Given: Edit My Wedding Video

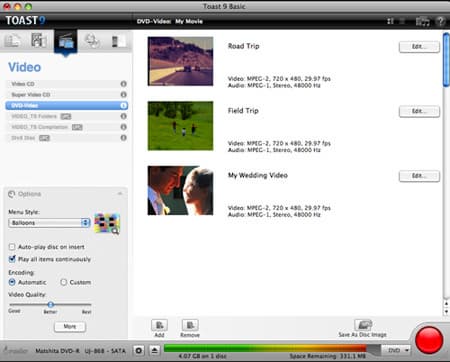Looking at the screenshot, I should coord(419,176).
